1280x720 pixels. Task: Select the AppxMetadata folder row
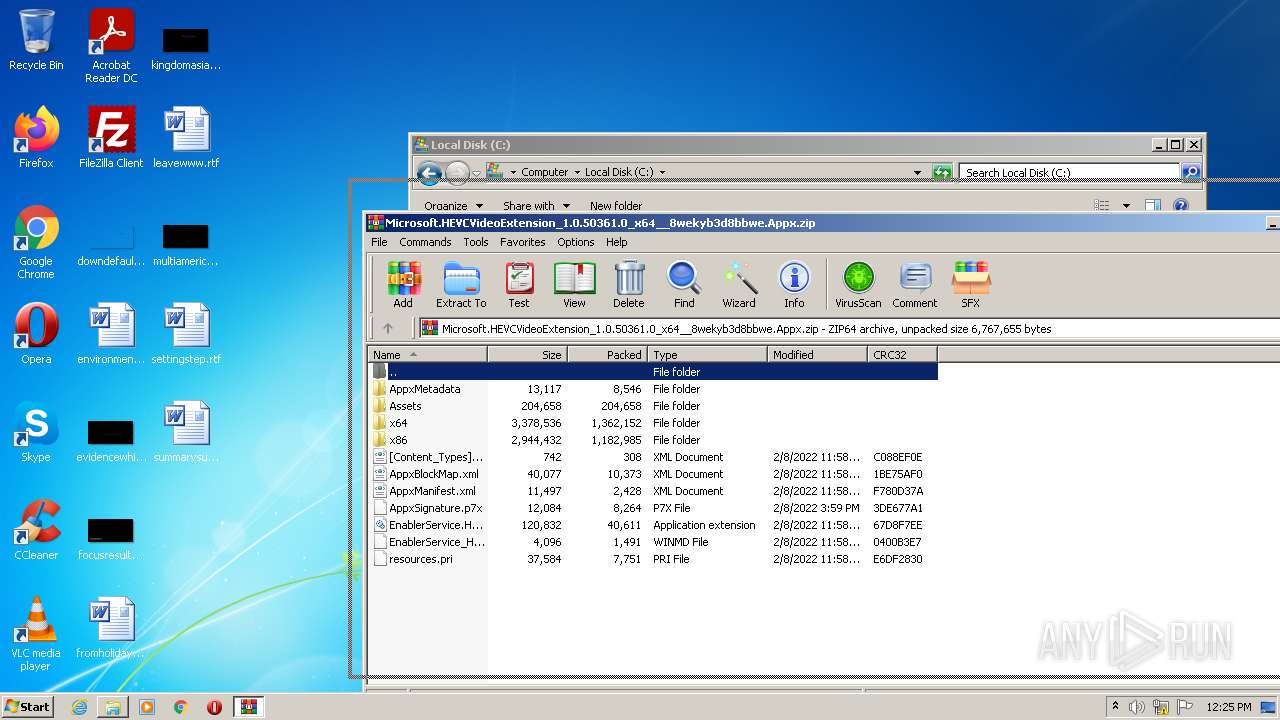(x=653, y=389)
